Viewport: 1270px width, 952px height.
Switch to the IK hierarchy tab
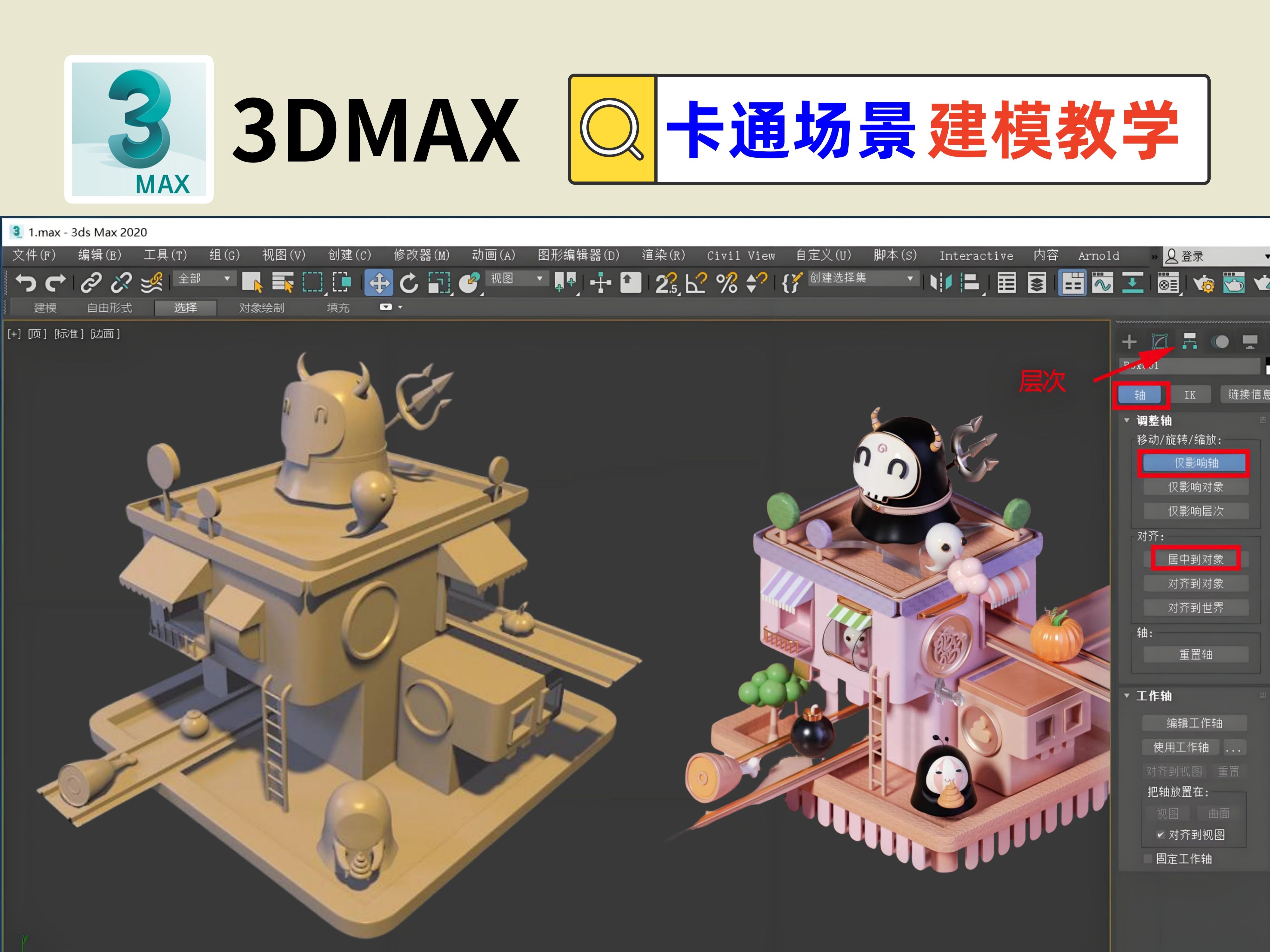(1190, 395)
